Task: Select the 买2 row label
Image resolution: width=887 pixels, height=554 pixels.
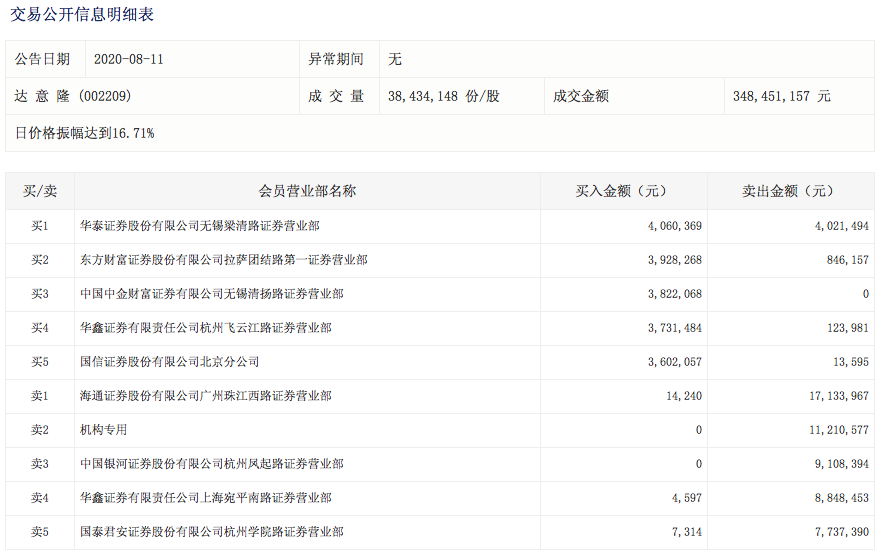Action: coord(40,260)
